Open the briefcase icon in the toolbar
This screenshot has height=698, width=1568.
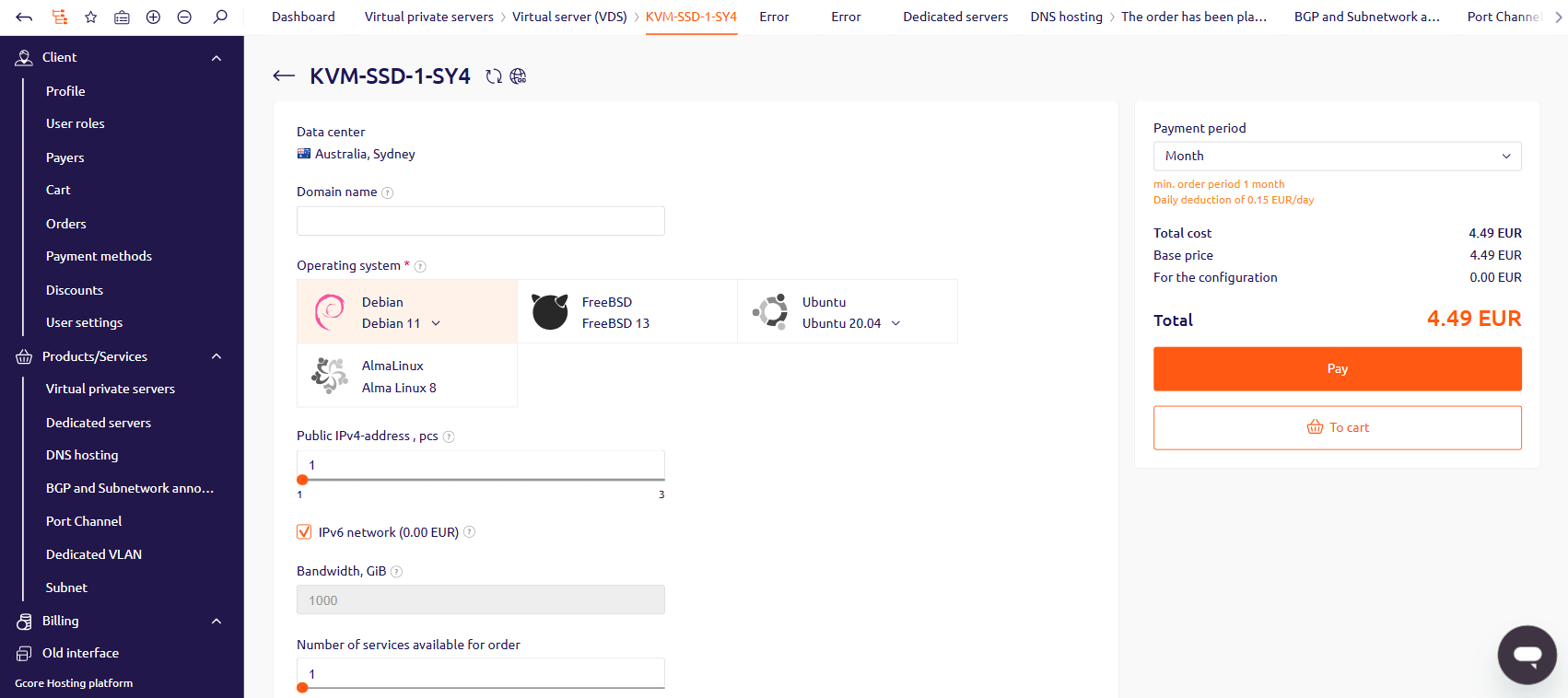(122, 17)
